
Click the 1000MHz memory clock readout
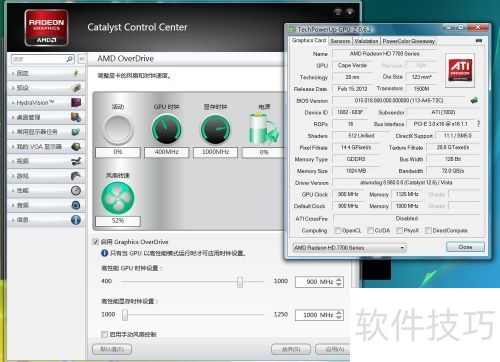coord(215,152)
